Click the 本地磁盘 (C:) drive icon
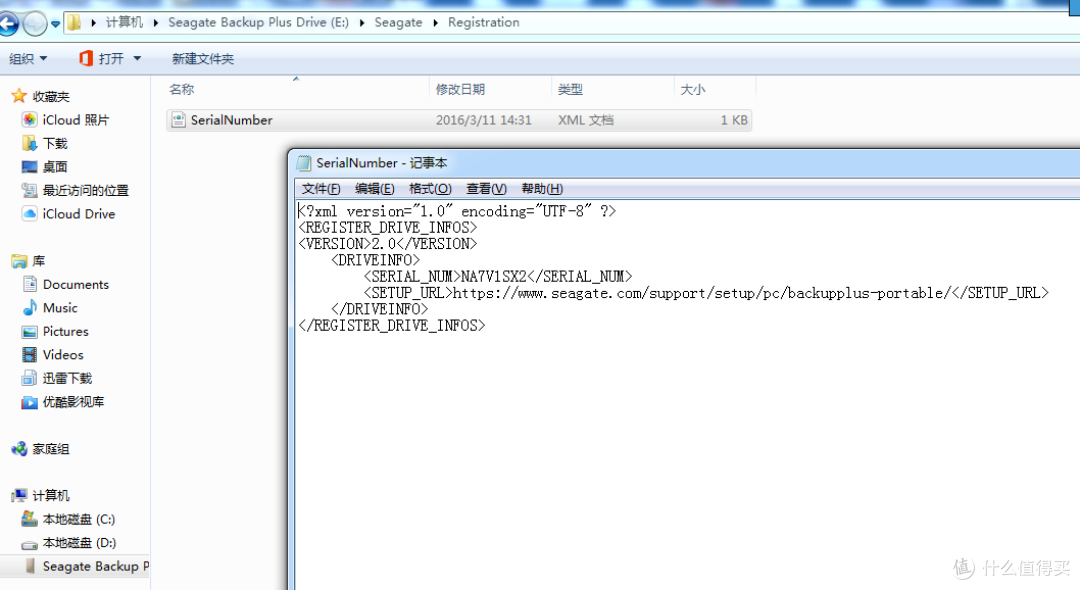 (29, 519)
